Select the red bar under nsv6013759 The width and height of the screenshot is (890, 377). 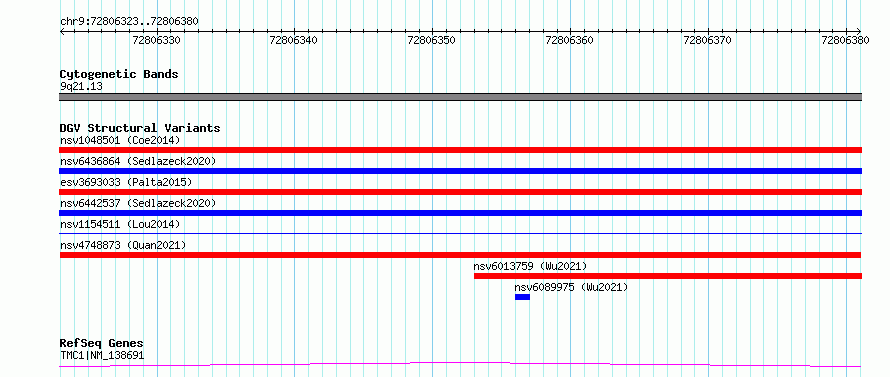pyautogui.click(x=668, y=276)
